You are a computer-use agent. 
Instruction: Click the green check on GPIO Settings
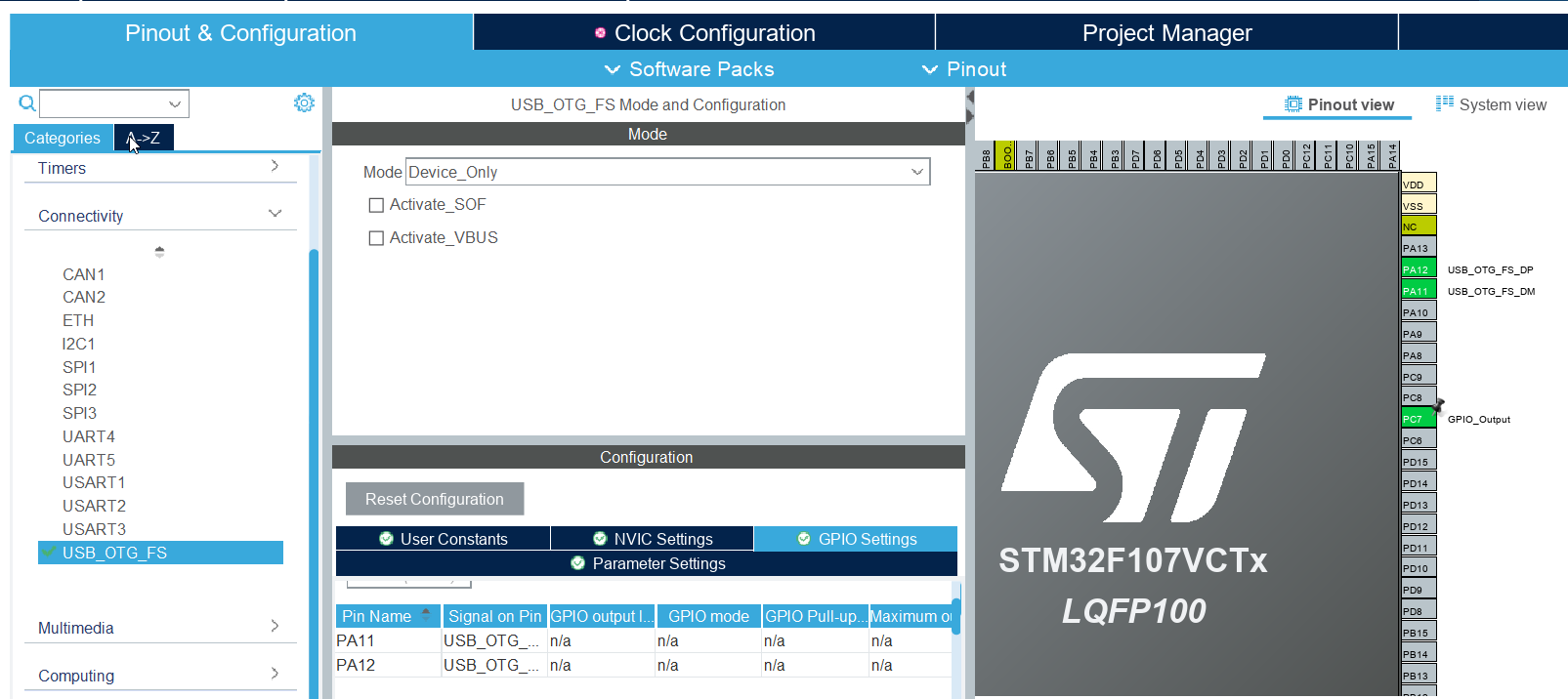(804, 539)
